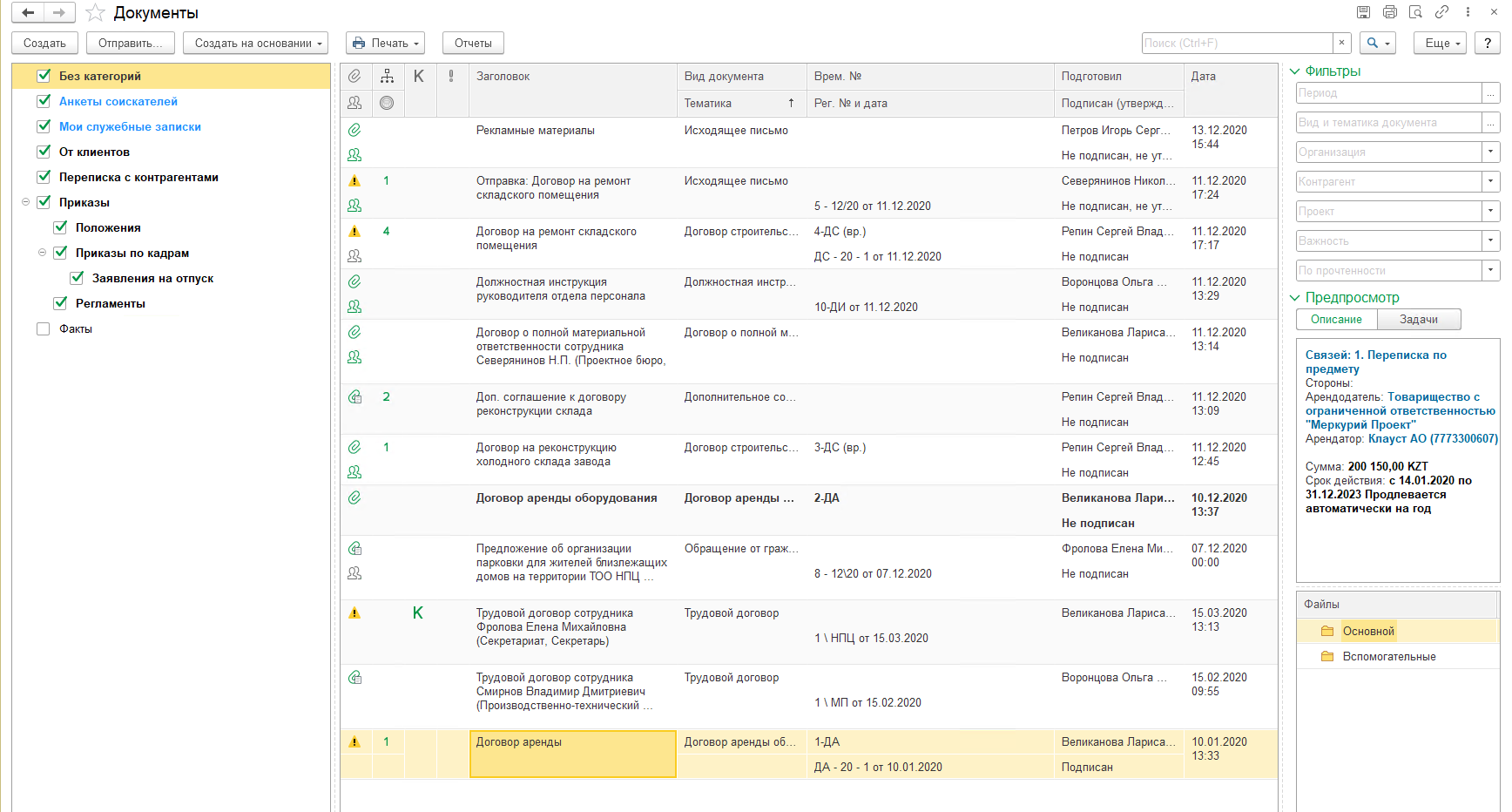Open the Печать dropdown menu

[387, 43]
